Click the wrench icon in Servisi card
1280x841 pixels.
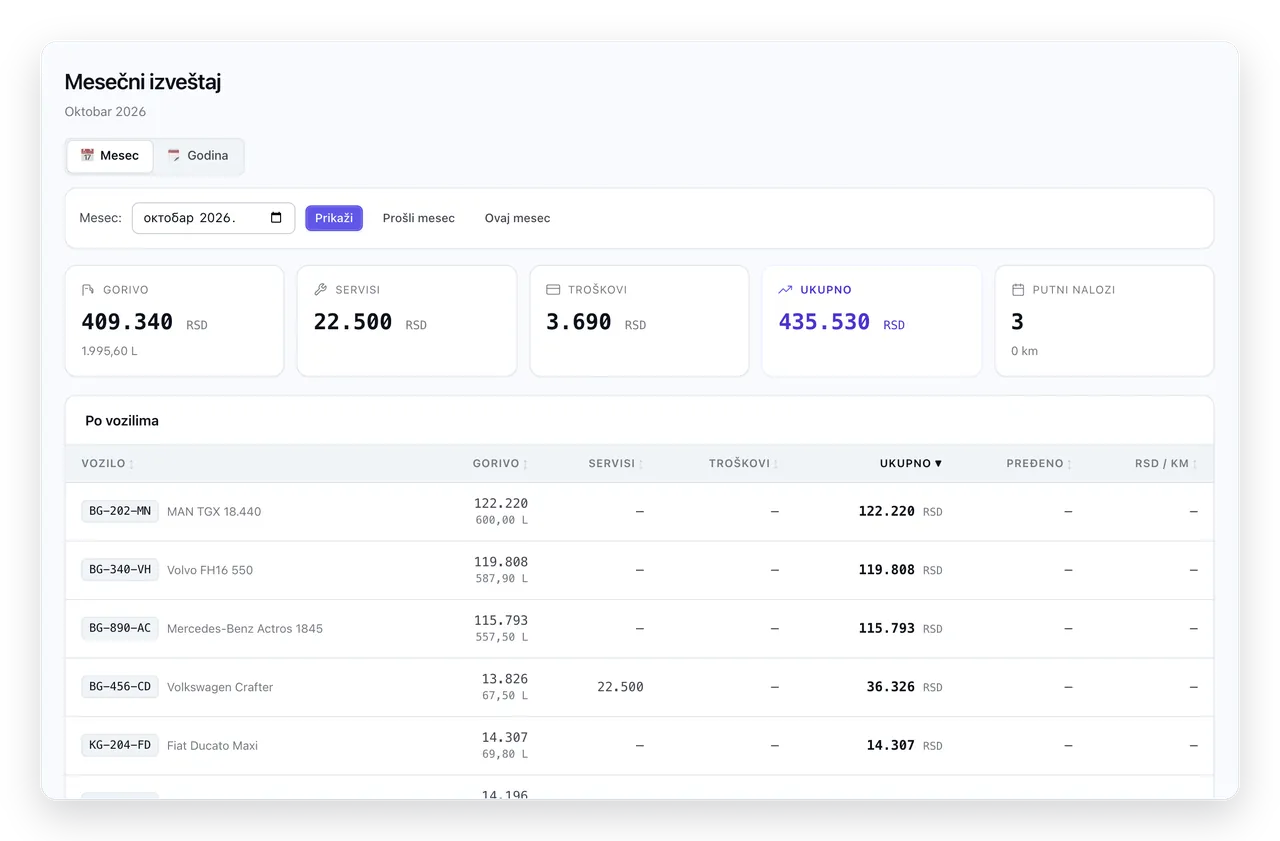click(320, 290)
